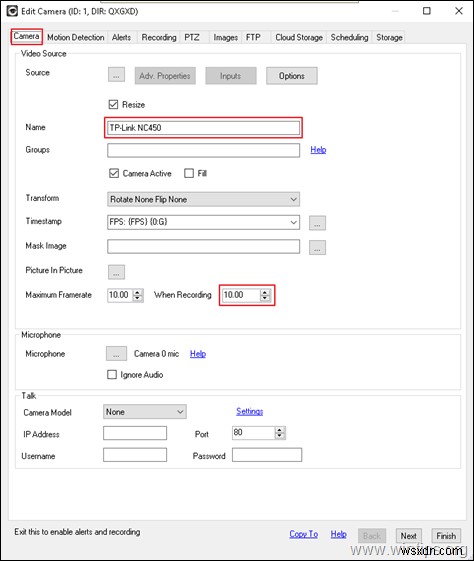Toggle the Resize checkbox
The width and height of the screenshot is (474, 561).
tap(113, 104)
